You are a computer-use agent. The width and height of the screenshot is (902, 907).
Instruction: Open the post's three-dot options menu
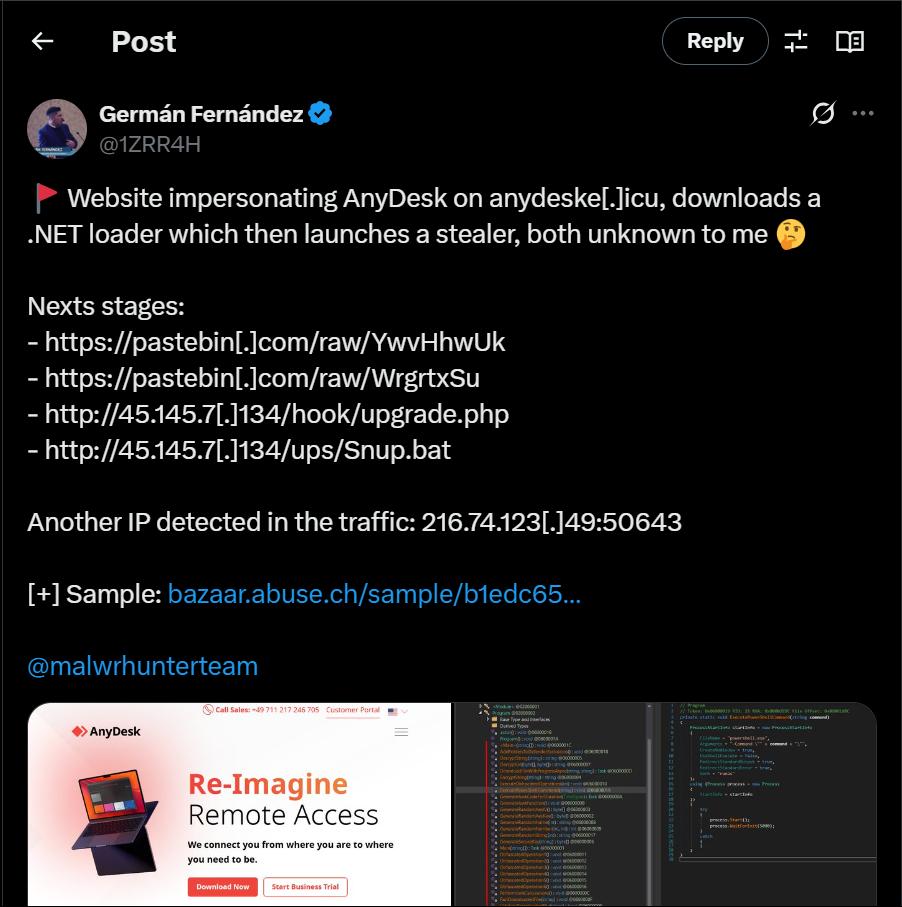(x=864, y=113)
